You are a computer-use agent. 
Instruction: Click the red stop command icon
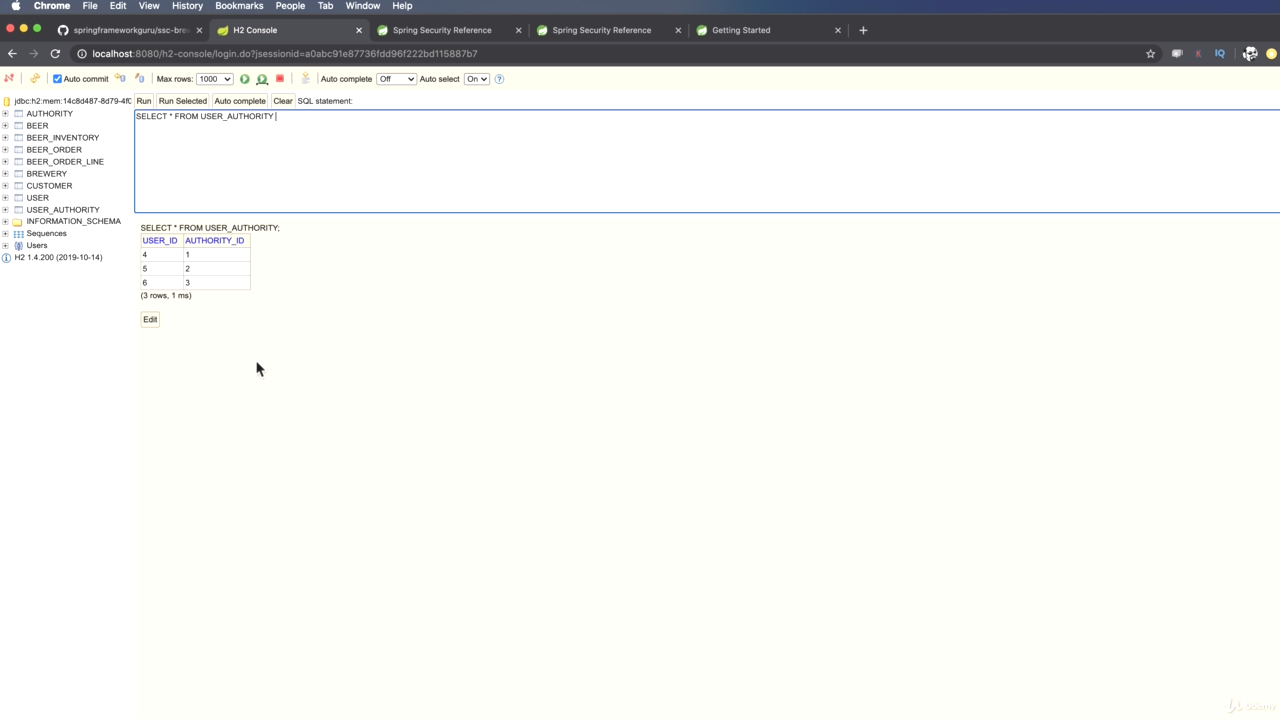tap(280, 79)
